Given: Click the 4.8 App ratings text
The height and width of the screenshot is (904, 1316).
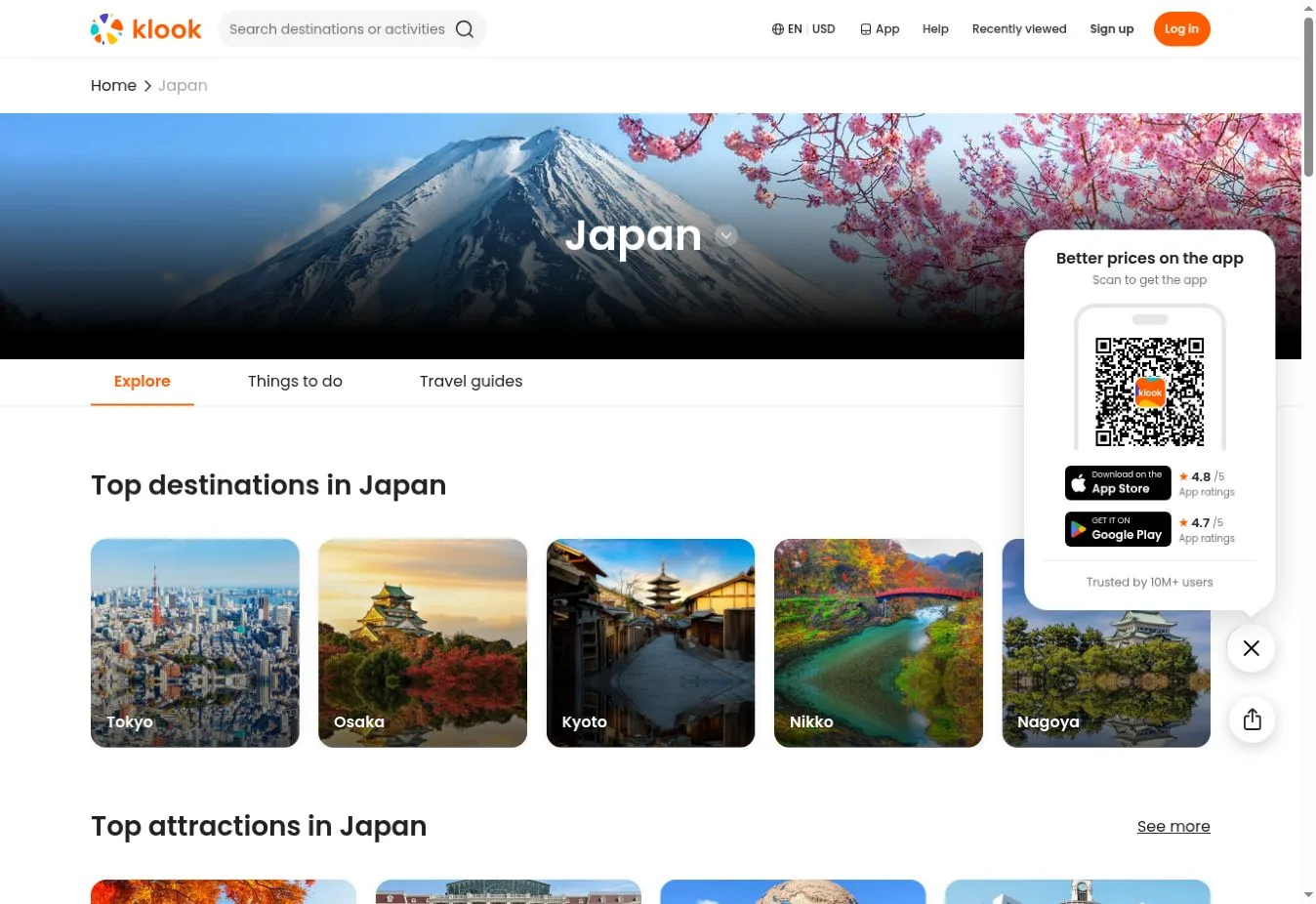Looking at the screenshot, I should click(1207, 483).
